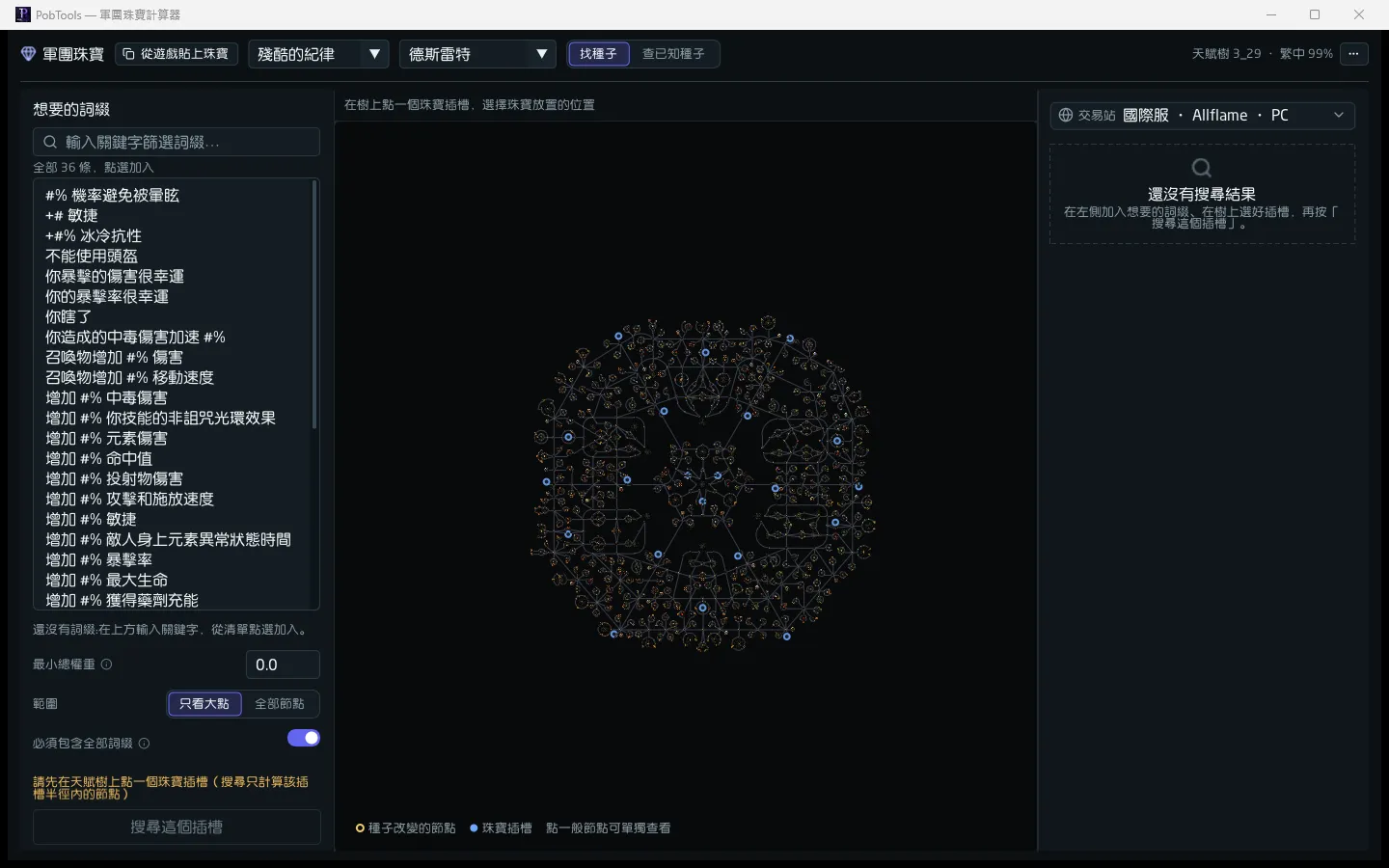This screenshot has width=1389, height=868.
Task: Click the globe icon next to 交易站
Action: point(1066,116)
